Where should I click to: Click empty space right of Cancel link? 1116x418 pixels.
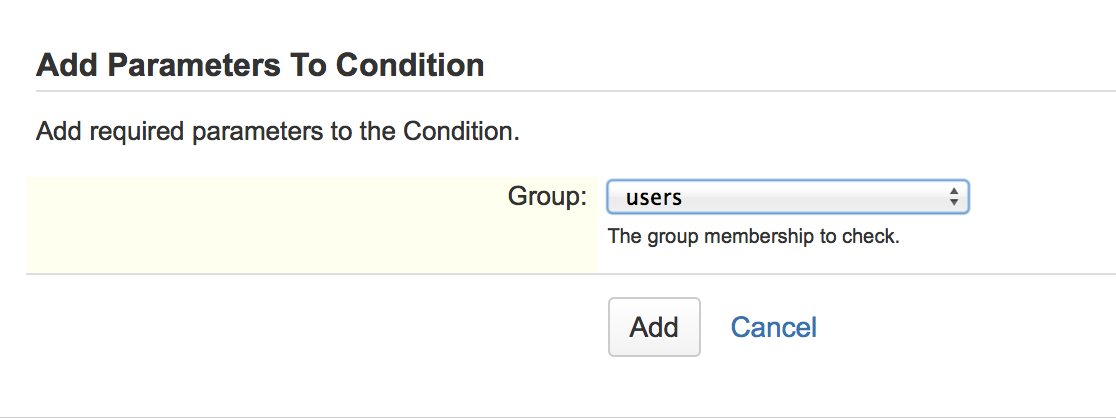tap(960, 327)
